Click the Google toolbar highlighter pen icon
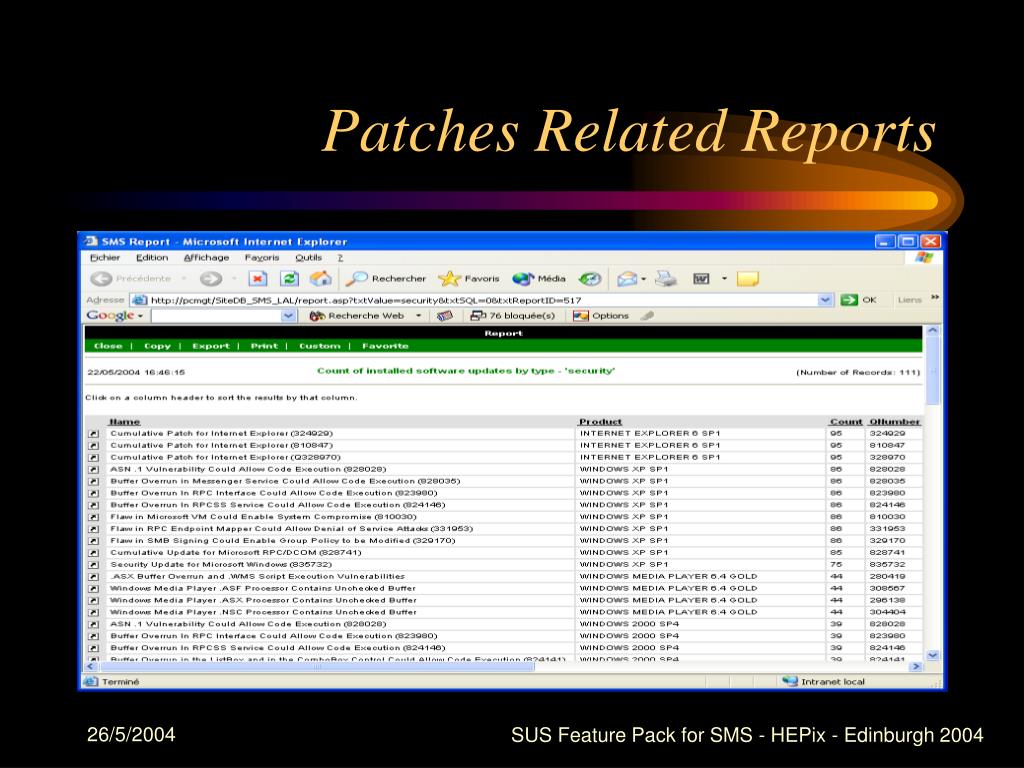This screenshot has height=768, width=1024. [647, 316]
